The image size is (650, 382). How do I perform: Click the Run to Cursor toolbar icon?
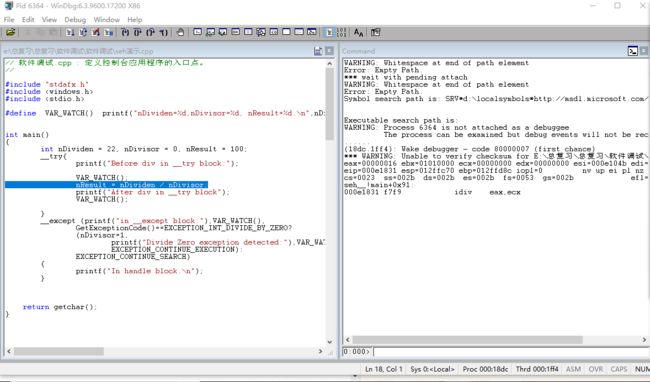(163, 32)
